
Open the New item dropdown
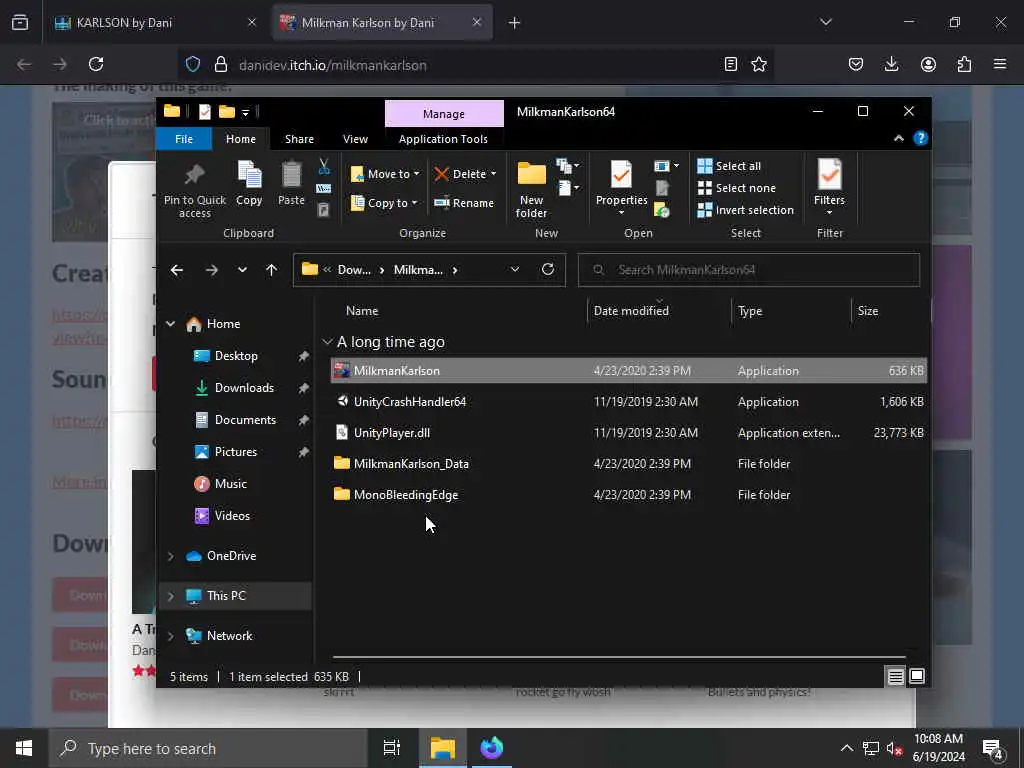(x=568, y=166)
